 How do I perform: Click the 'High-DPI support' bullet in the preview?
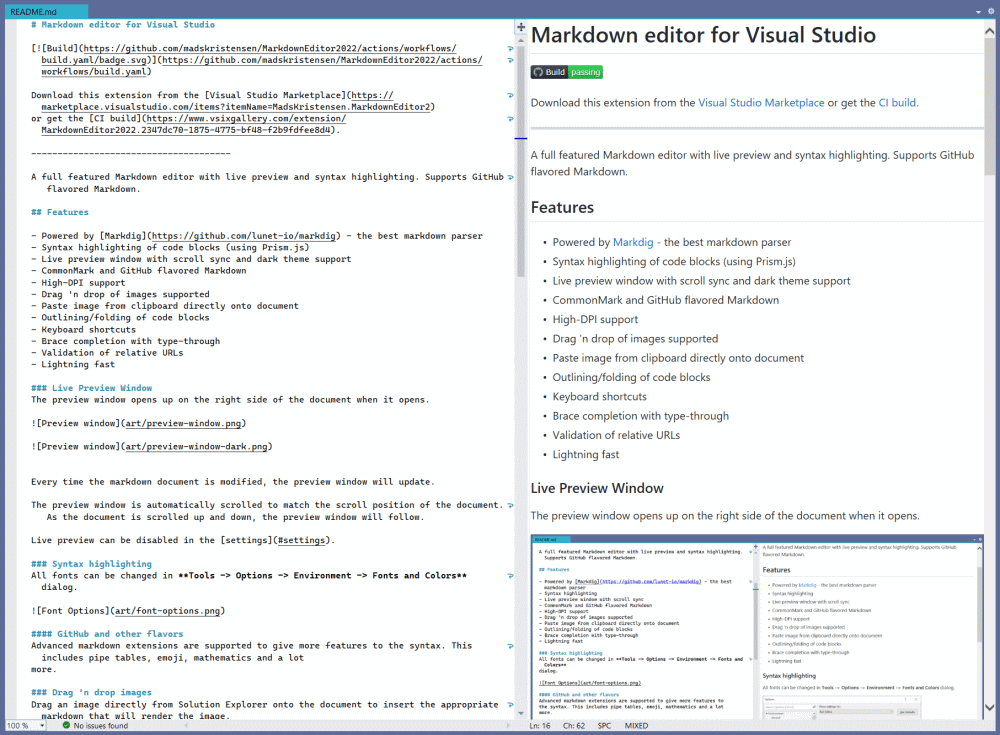595,320
